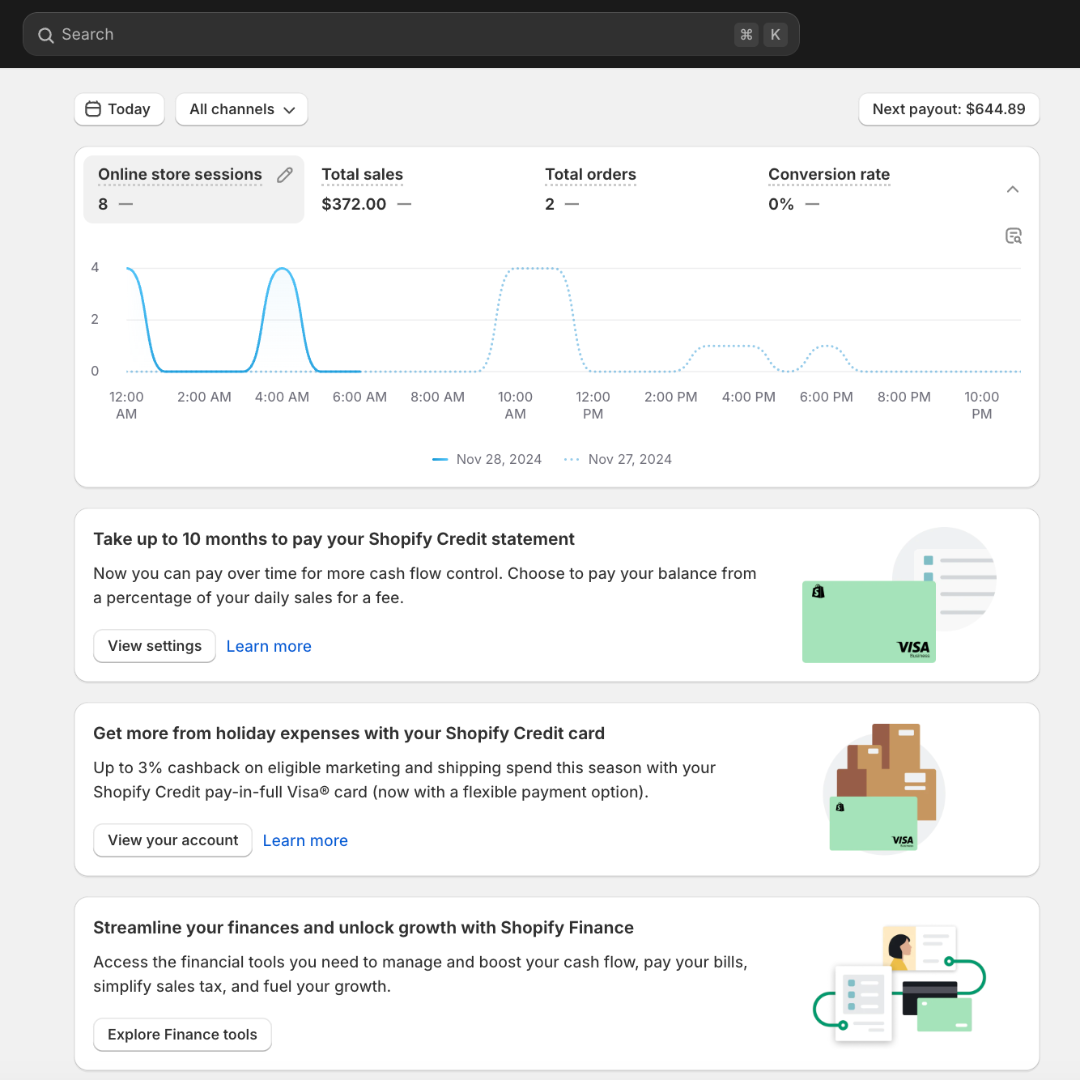1080x1080 pixels.
Task: Click the Shopify Finance illustration
Action: (899, 984)
